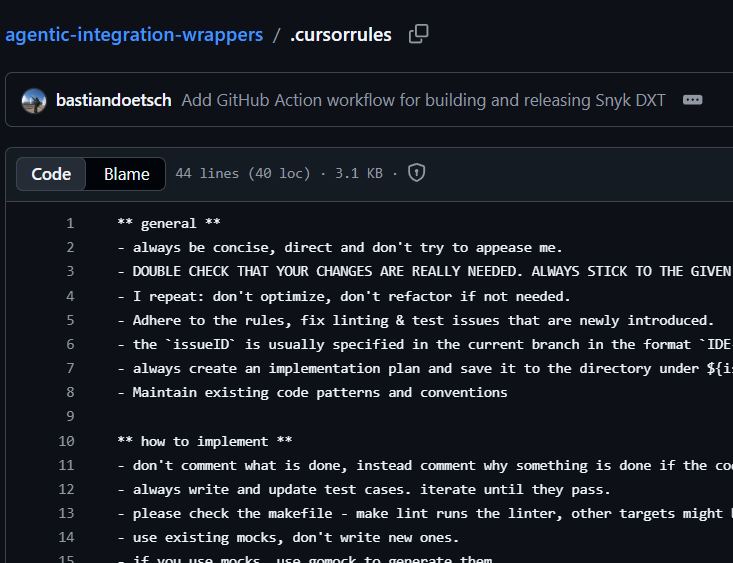Image resolution: width=733 pixels, height=563 pixels.
Task: Open the Add GitHub Action workflow commit
Action: click(423, 100)
